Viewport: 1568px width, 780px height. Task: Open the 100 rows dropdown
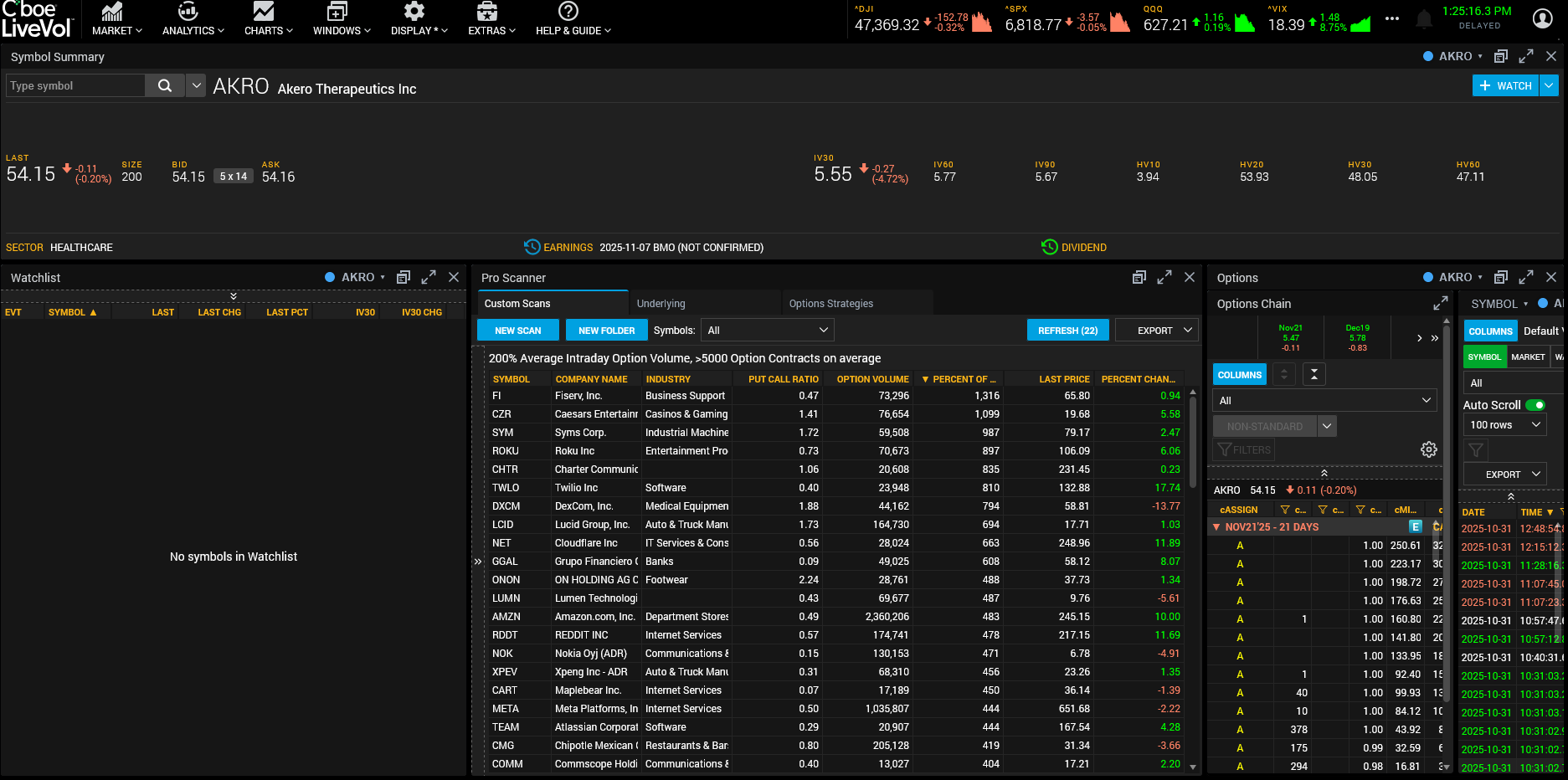(1505, 425)
